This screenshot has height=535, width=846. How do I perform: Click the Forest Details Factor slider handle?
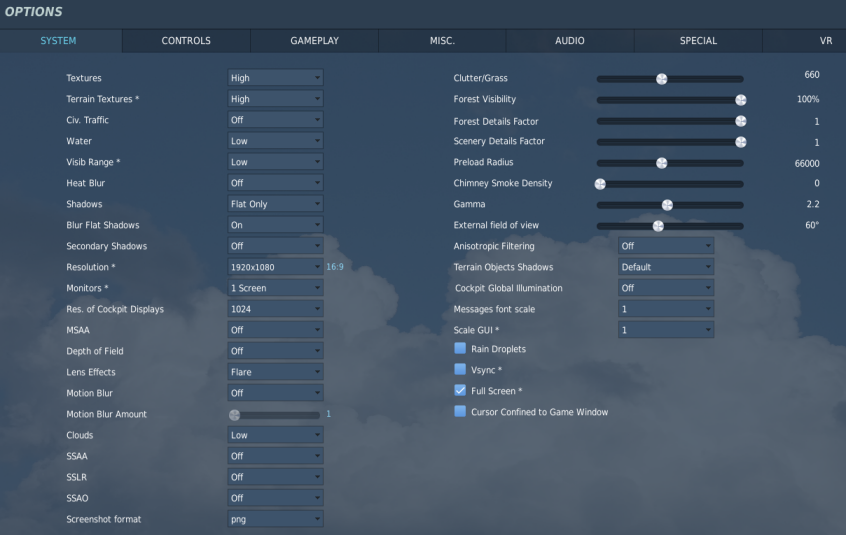click(x=741, y=121)
